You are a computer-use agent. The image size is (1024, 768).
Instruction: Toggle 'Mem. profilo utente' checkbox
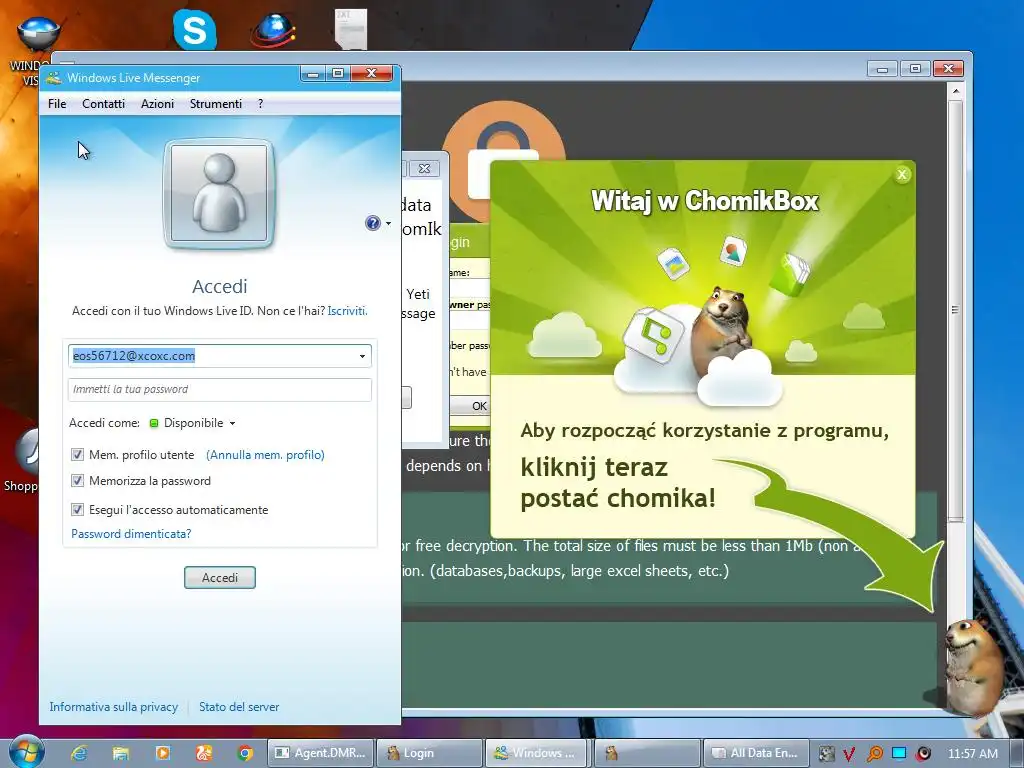click(x=77, y=455)
